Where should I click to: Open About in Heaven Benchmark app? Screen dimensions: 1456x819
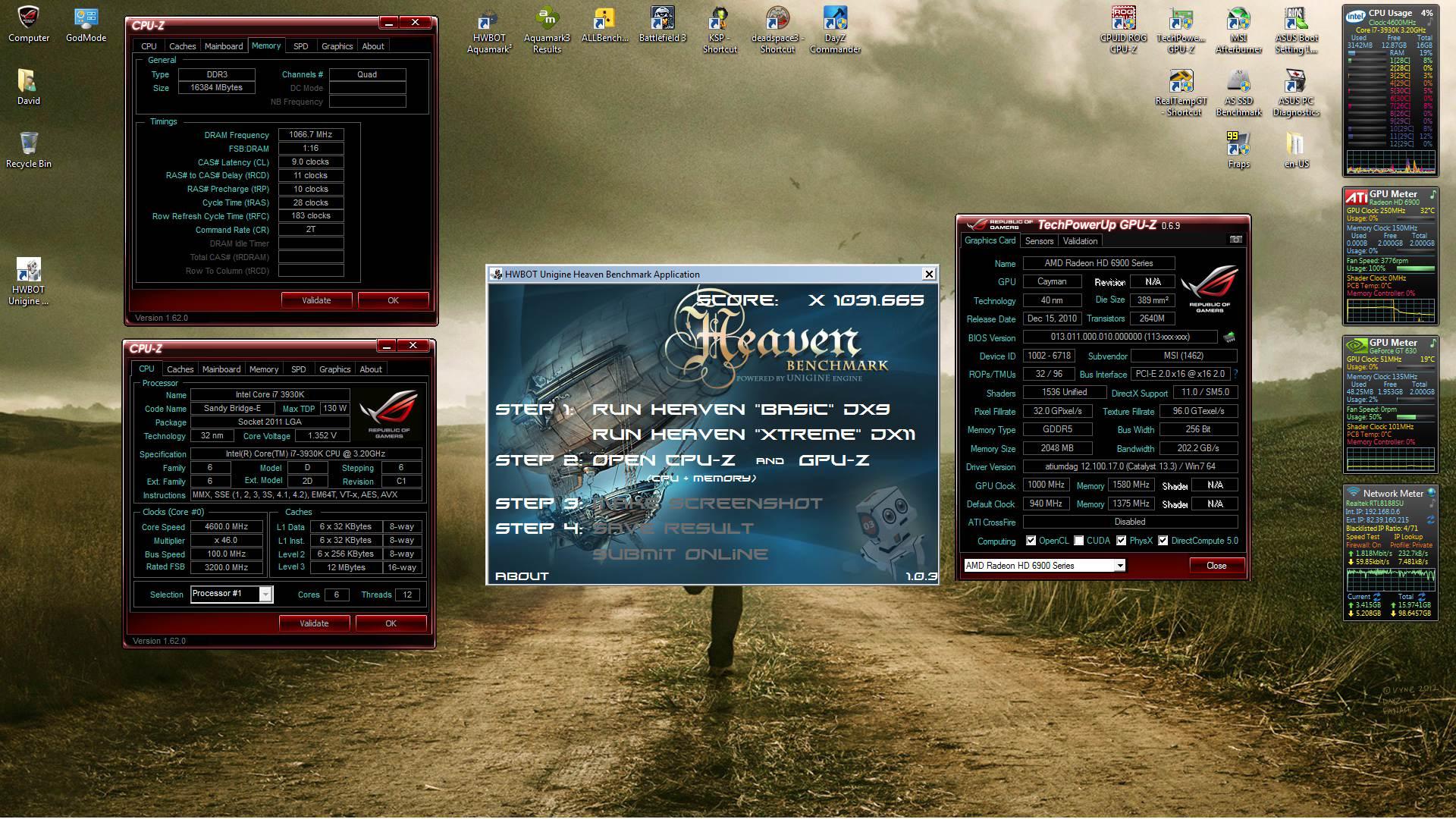pyautogui.click(x=522, y=576)
